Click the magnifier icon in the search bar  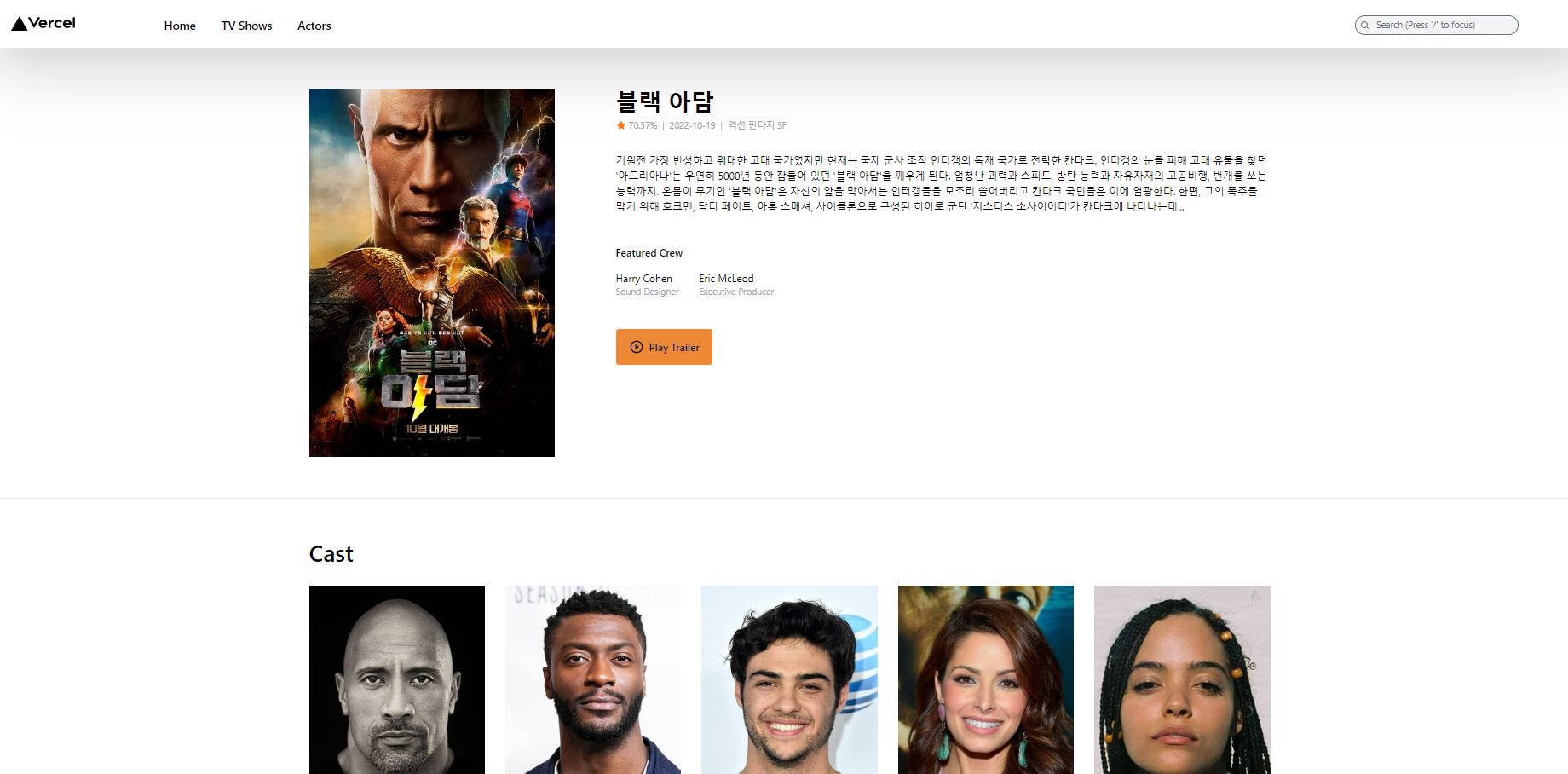coord(1366,25)
